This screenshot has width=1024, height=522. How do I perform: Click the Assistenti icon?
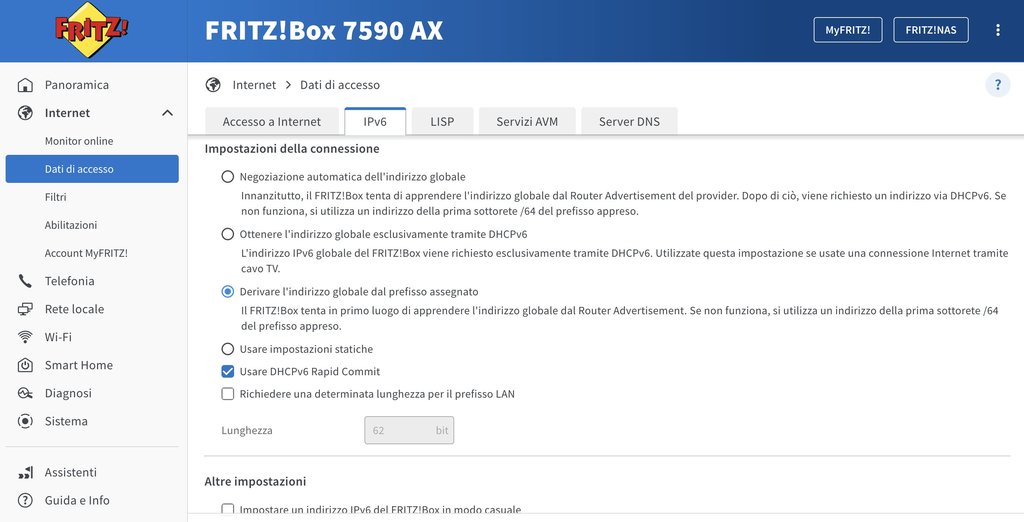[x=25, y=472]
